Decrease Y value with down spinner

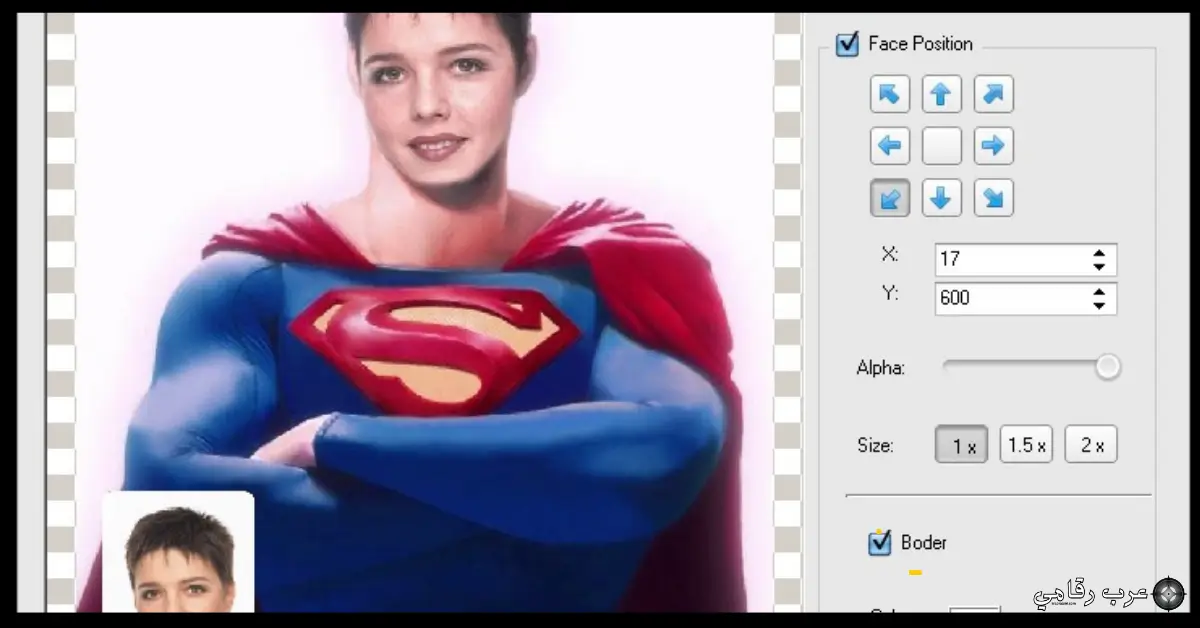[1099, 305]
